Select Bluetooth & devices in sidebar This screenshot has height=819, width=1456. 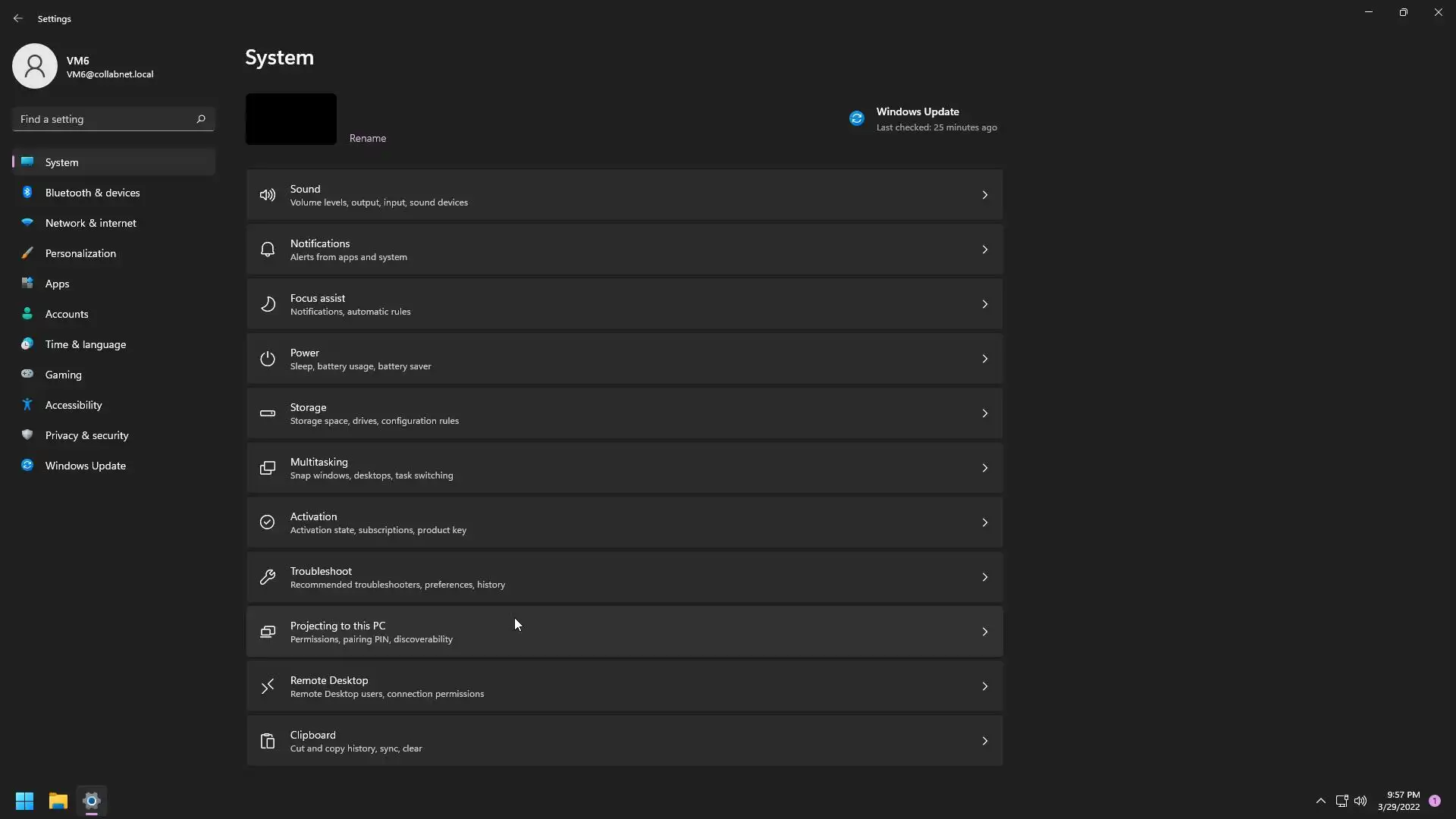[x=93, y=193]
